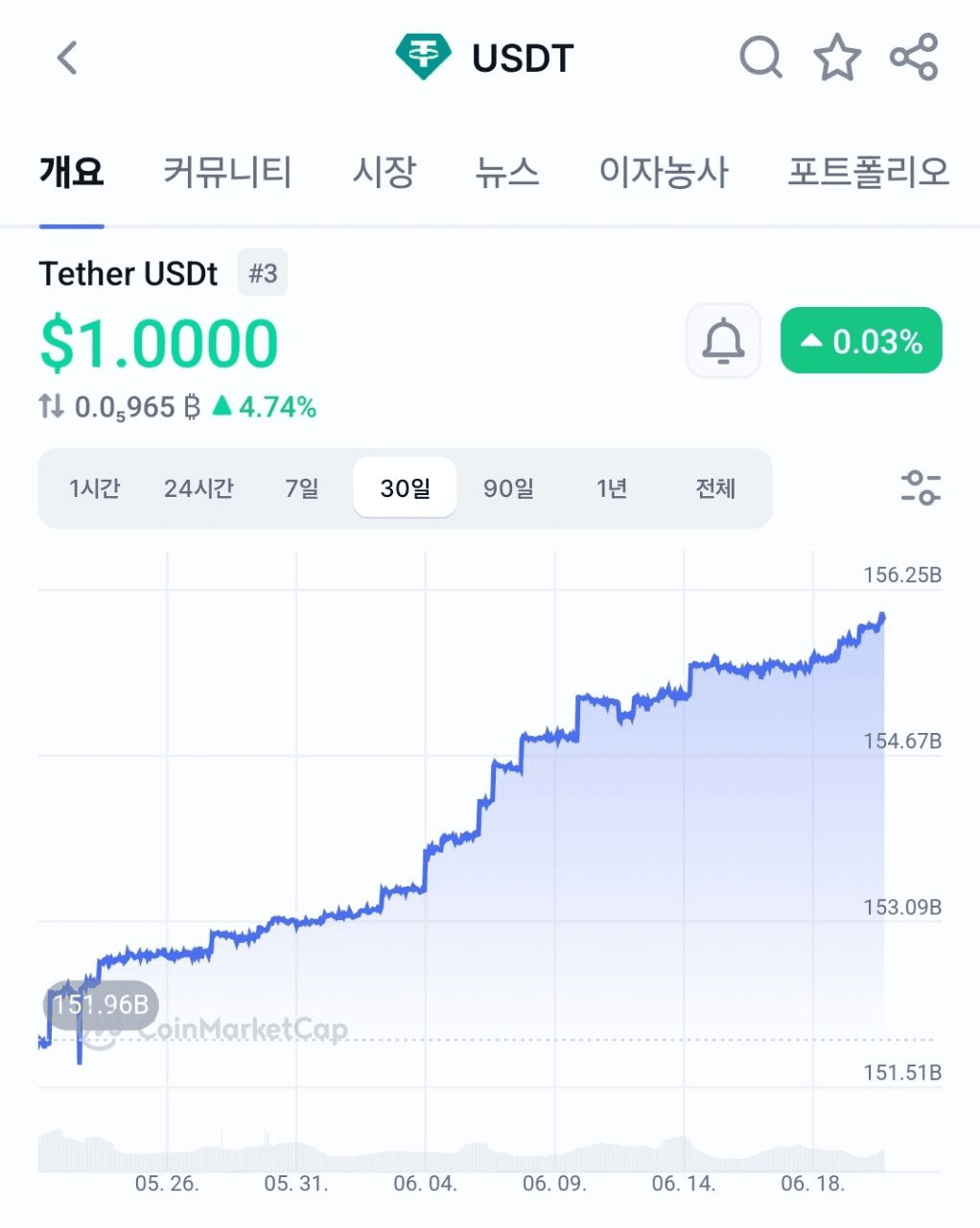Go to the 뉴스 tab
The width and height of the screenshot is (980, 1228).
point(507,173)
